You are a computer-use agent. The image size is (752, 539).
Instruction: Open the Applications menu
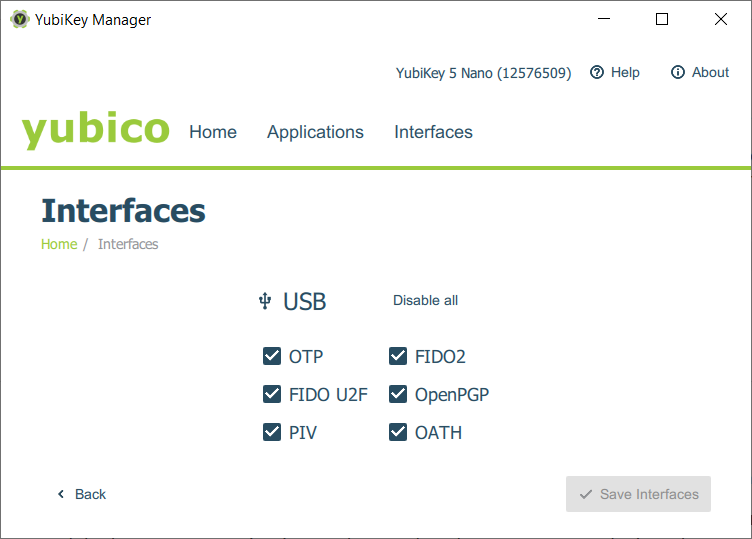click(315, 132)
